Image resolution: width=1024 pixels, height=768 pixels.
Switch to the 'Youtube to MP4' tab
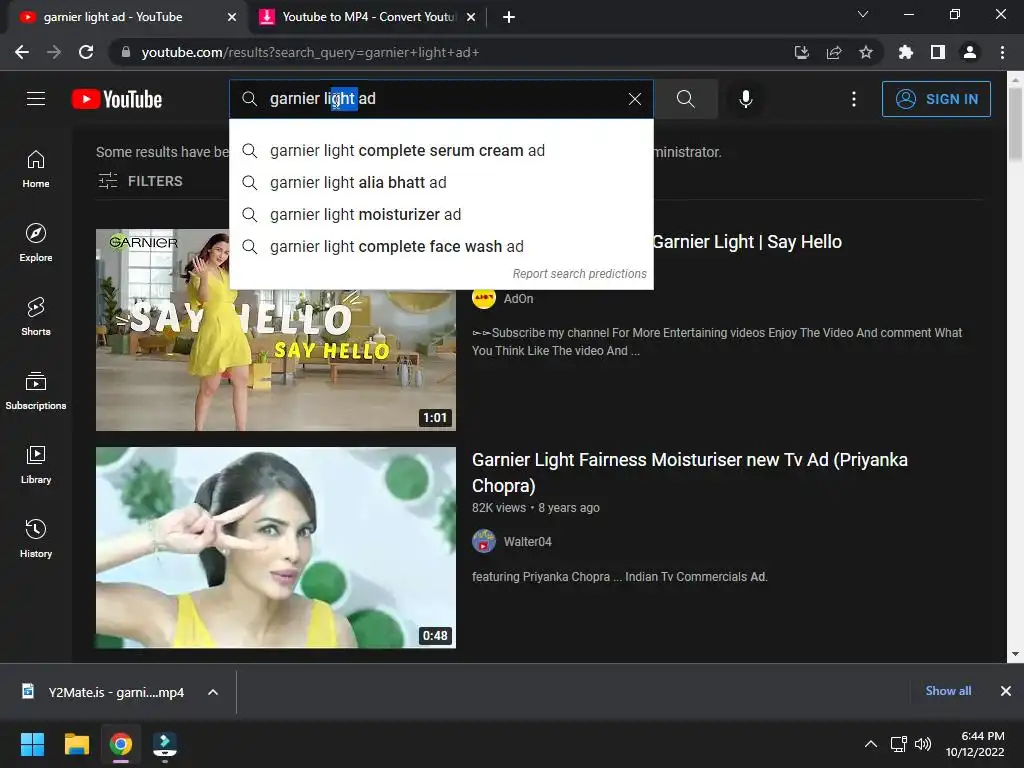pyautogui.click(x=366, y=17)
